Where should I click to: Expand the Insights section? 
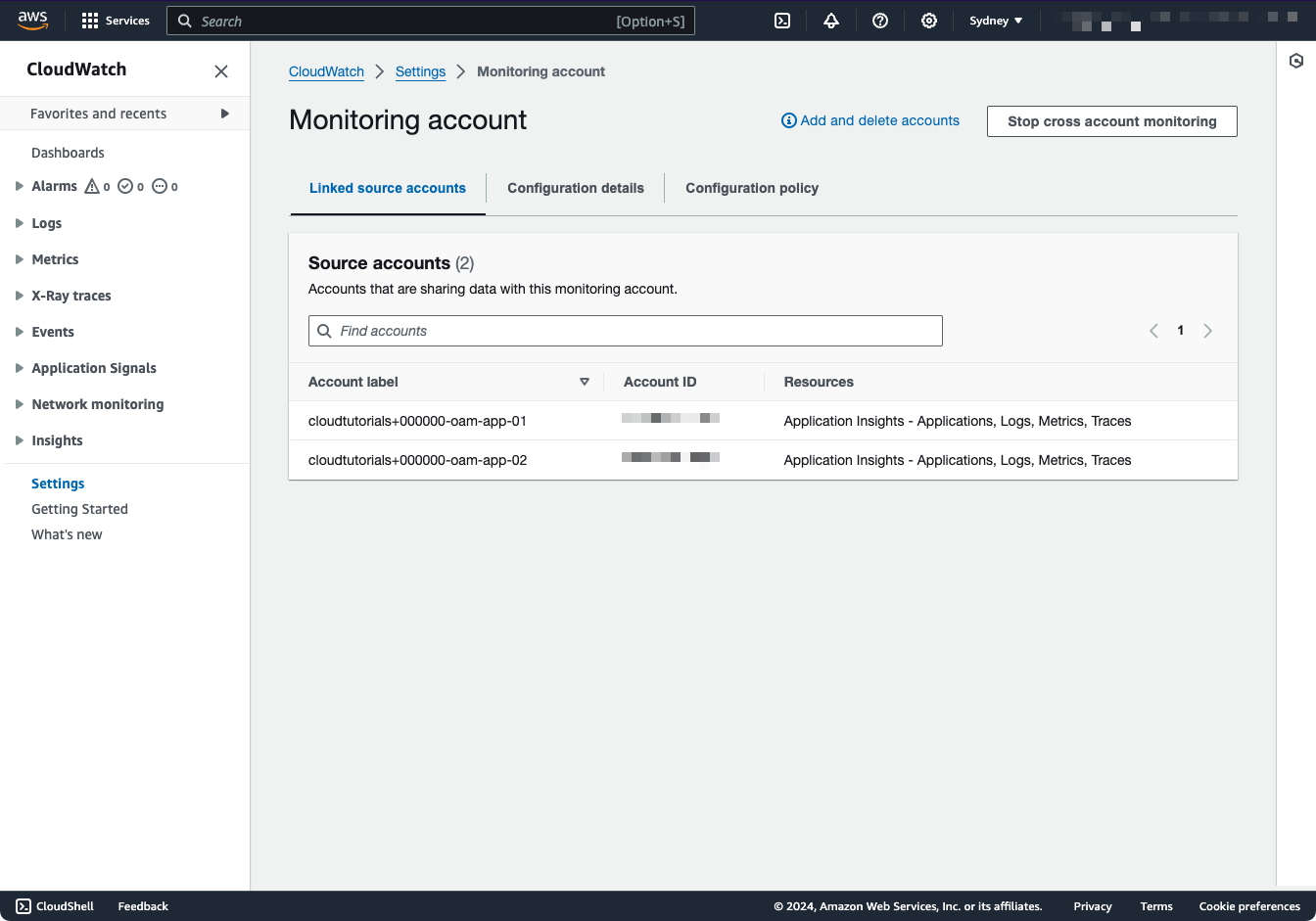[20, 440]
